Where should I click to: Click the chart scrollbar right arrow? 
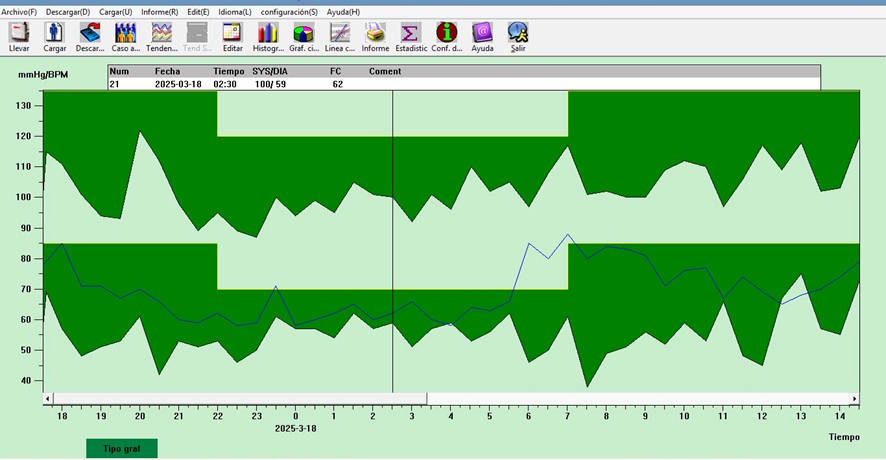click(855, 398)
